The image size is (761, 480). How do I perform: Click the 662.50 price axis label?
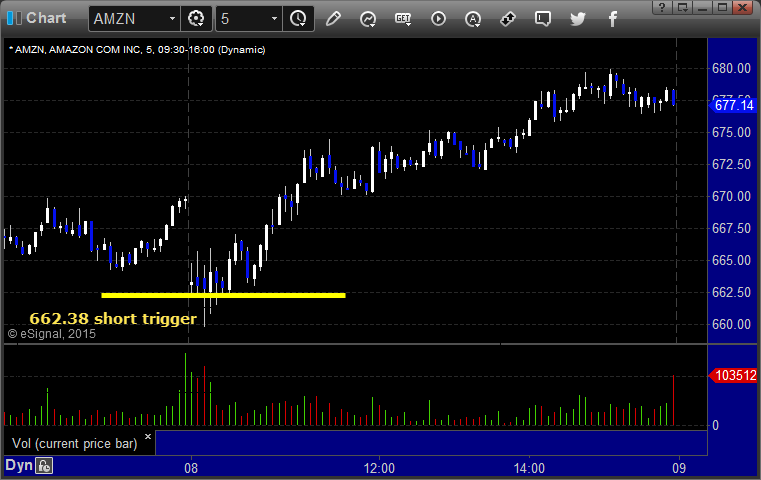(x=731, y=293)
